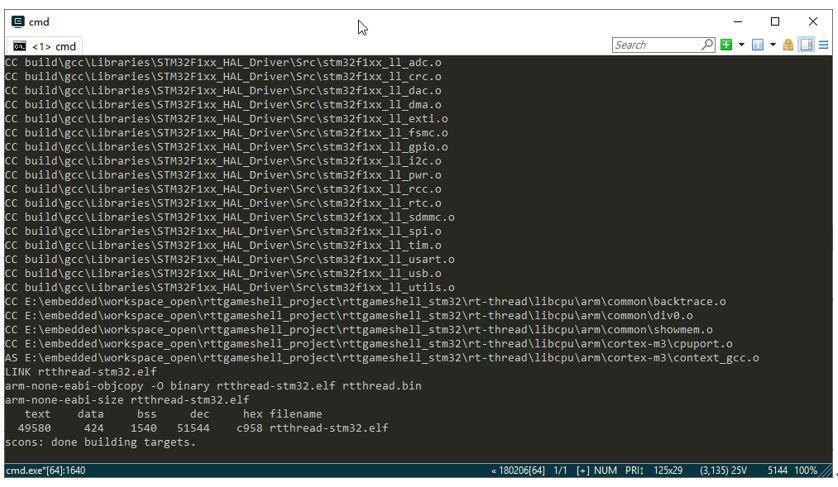
Task: Click the line ending in cpuport.o
Action: click(369, 344)
